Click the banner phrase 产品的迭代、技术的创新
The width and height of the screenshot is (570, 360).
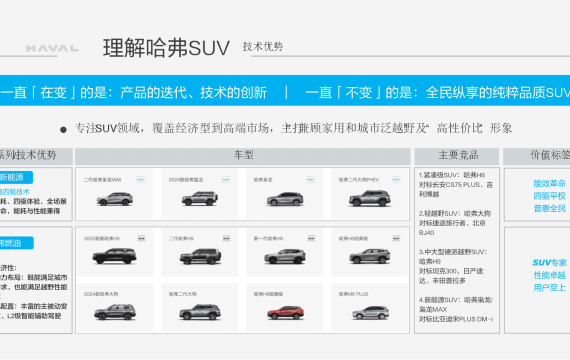click(x=193, y=92)
